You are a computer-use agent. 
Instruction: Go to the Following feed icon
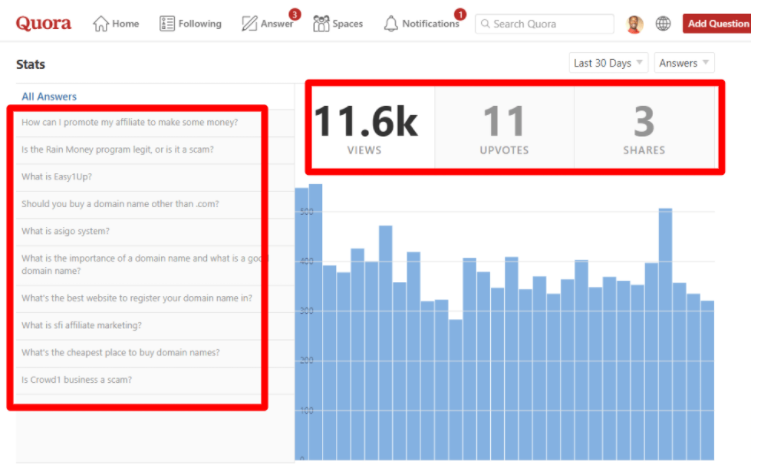pos(167,23)
